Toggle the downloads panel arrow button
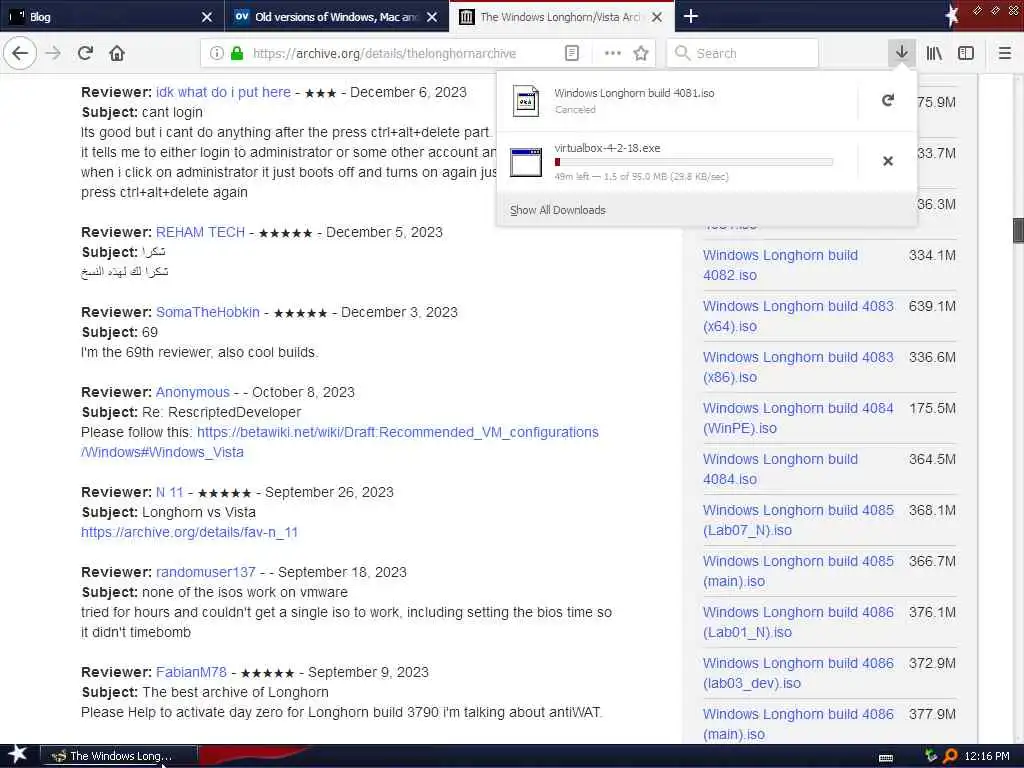Viewport: 1024px width, 768px height. pos(902,53)
